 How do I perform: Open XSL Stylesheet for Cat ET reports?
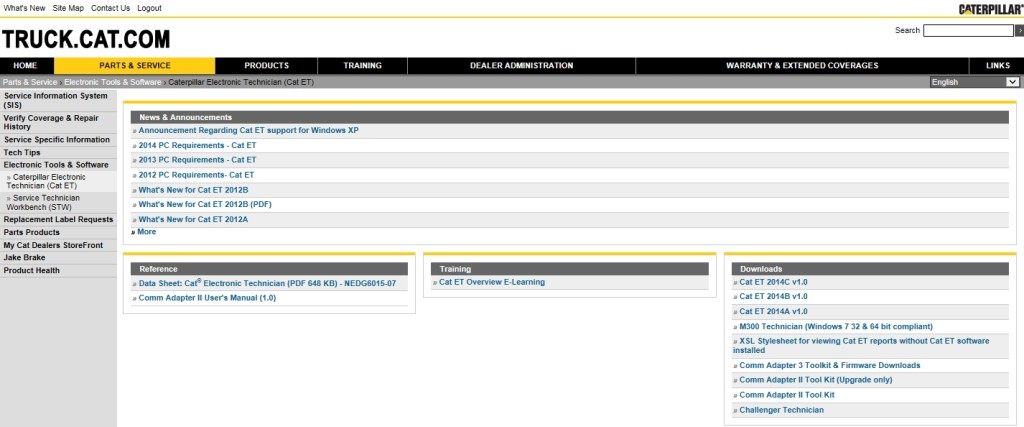click(861, 345)
